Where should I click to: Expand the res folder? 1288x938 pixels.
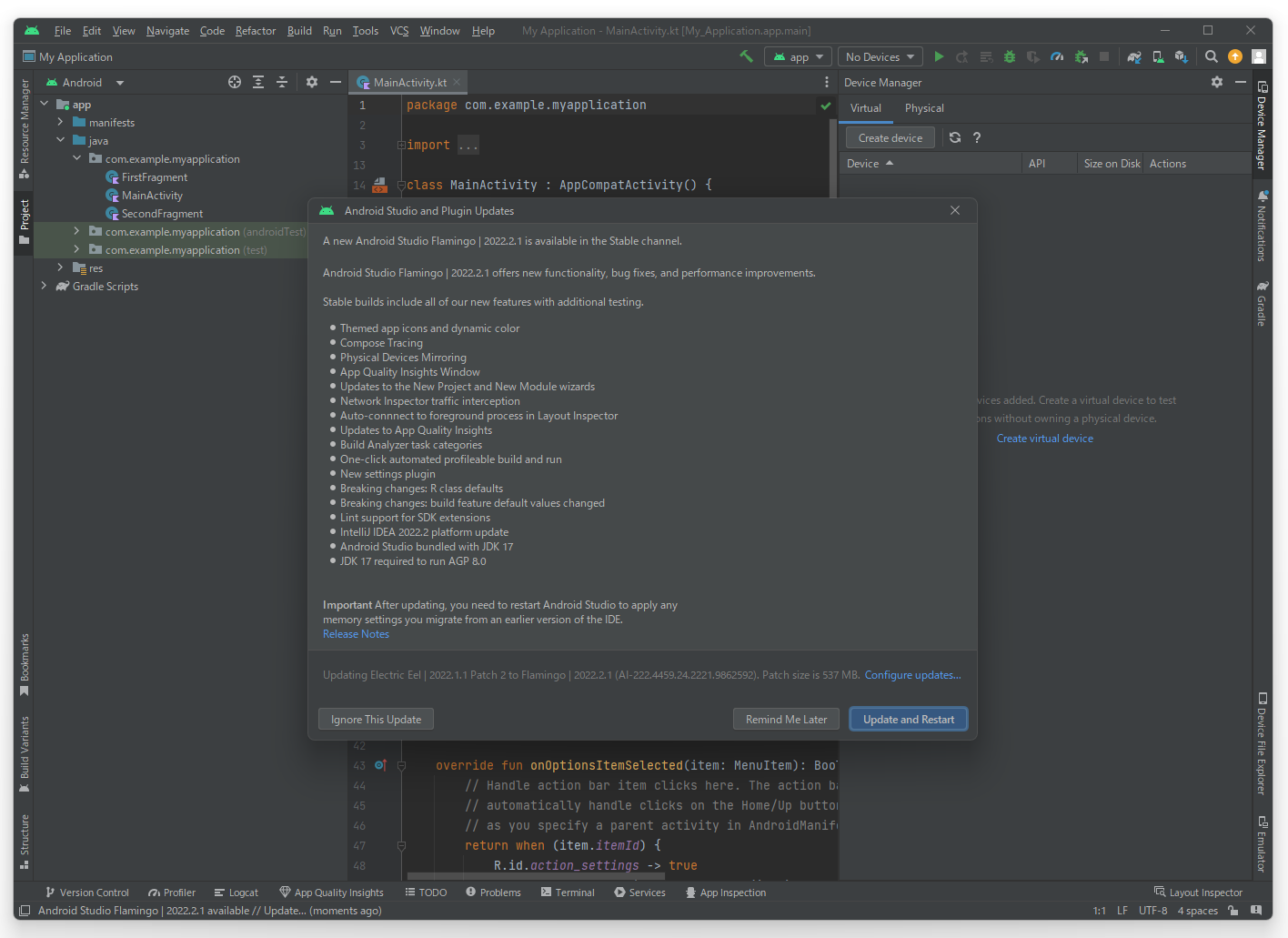pos(60,267)
